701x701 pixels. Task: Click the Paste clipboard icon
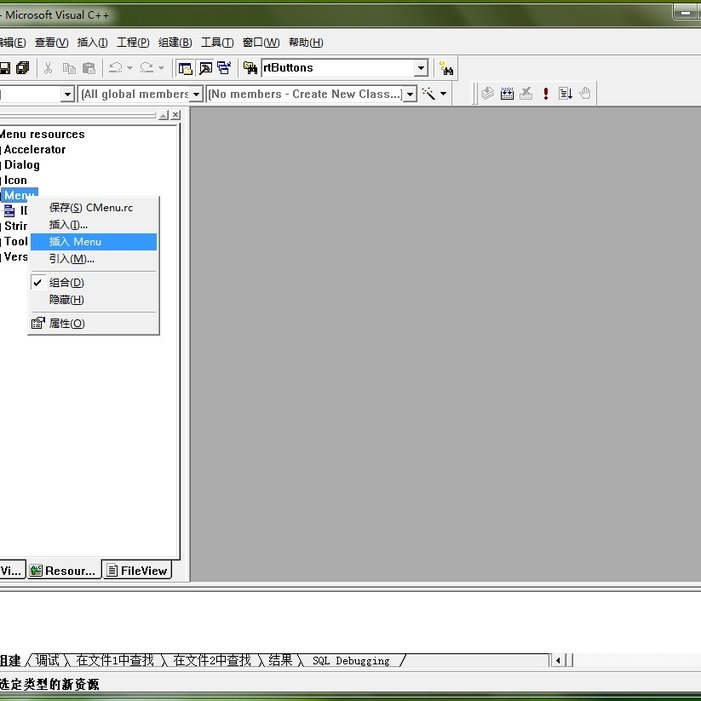89,68
